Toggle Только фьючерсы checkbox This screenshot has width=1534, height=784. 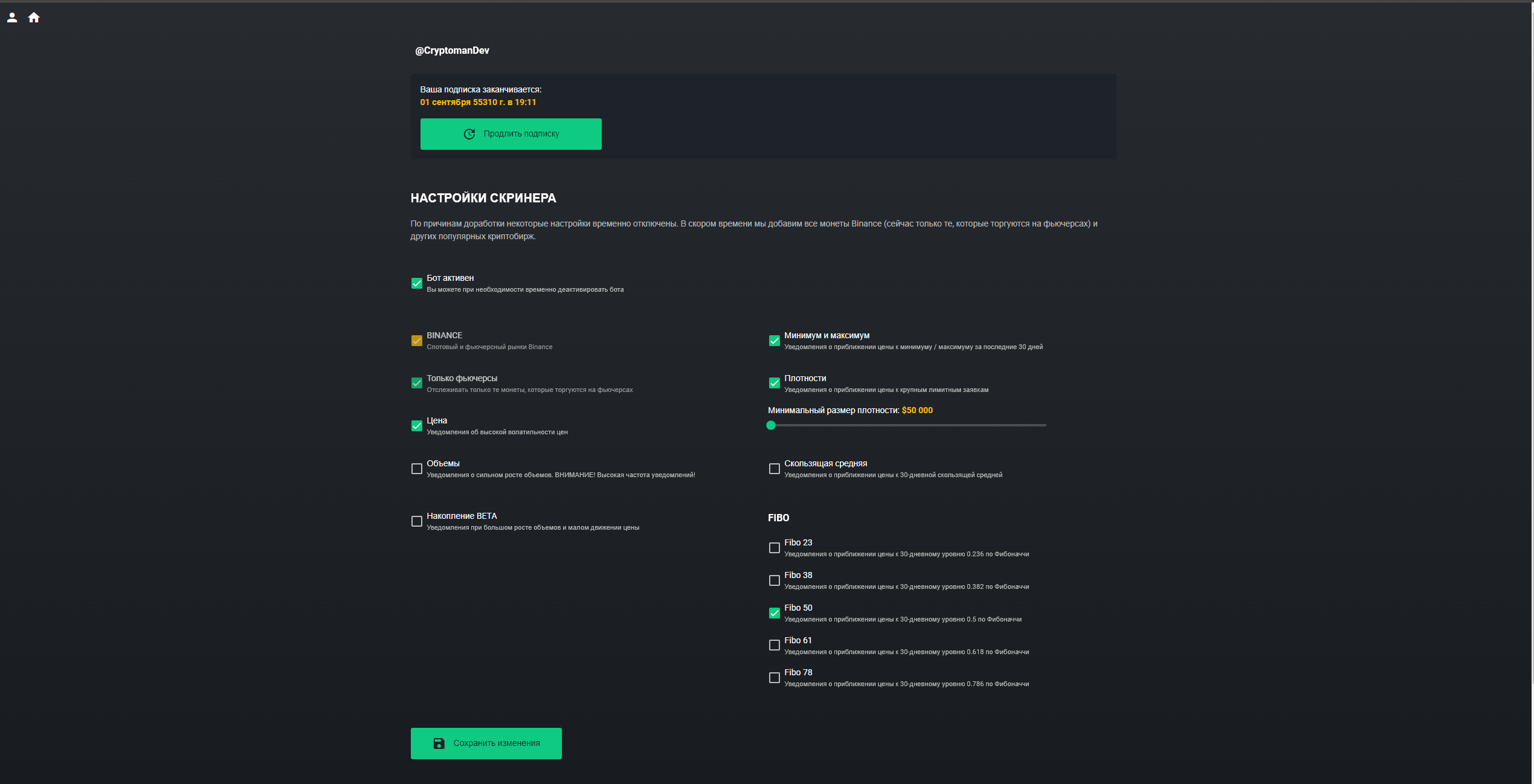coord(417,383)
